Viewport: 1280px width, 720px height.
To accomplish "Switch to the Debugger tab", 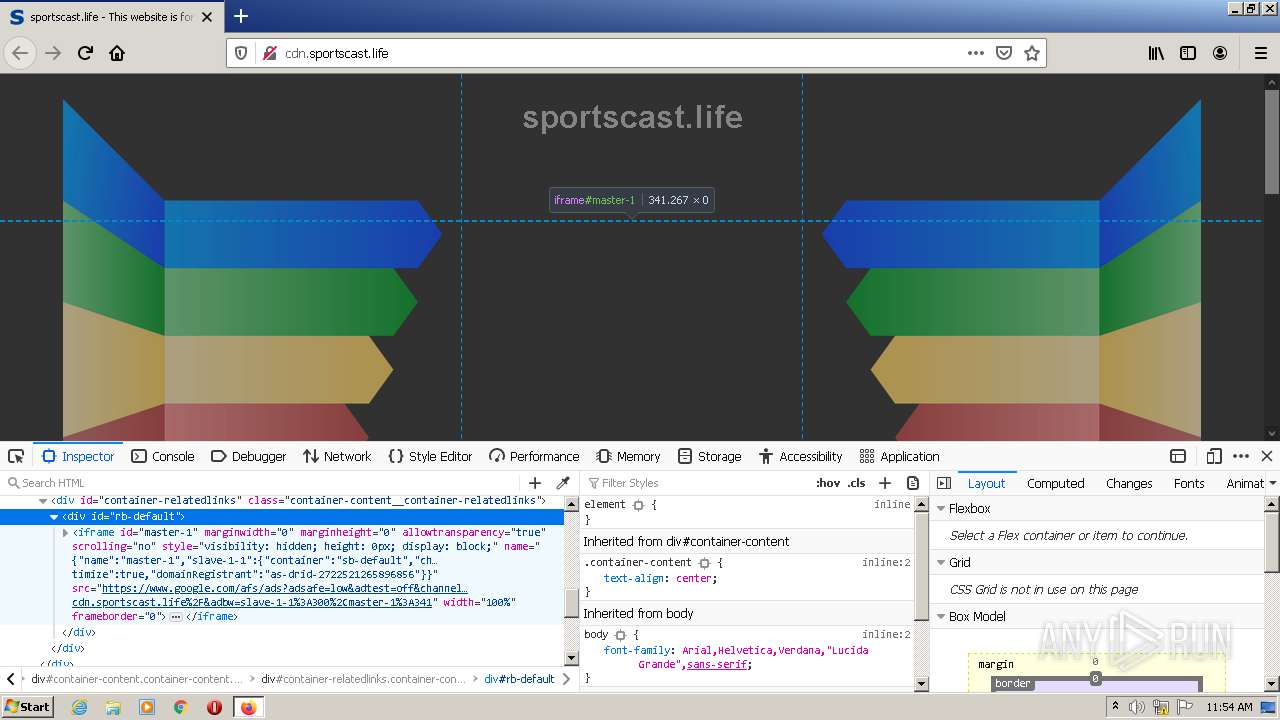I will [249, 456].
